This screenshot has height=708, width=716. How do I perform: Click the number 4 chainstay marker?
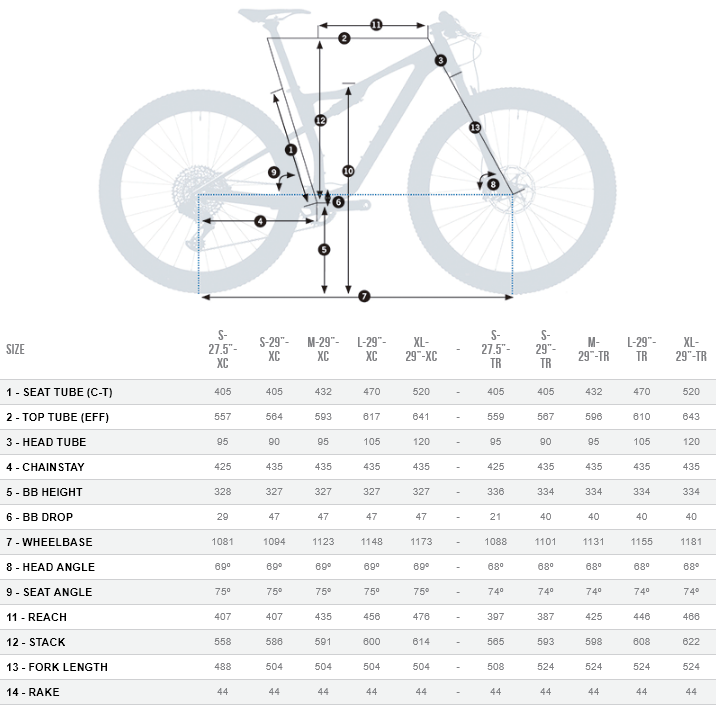[x=260, y=221]
